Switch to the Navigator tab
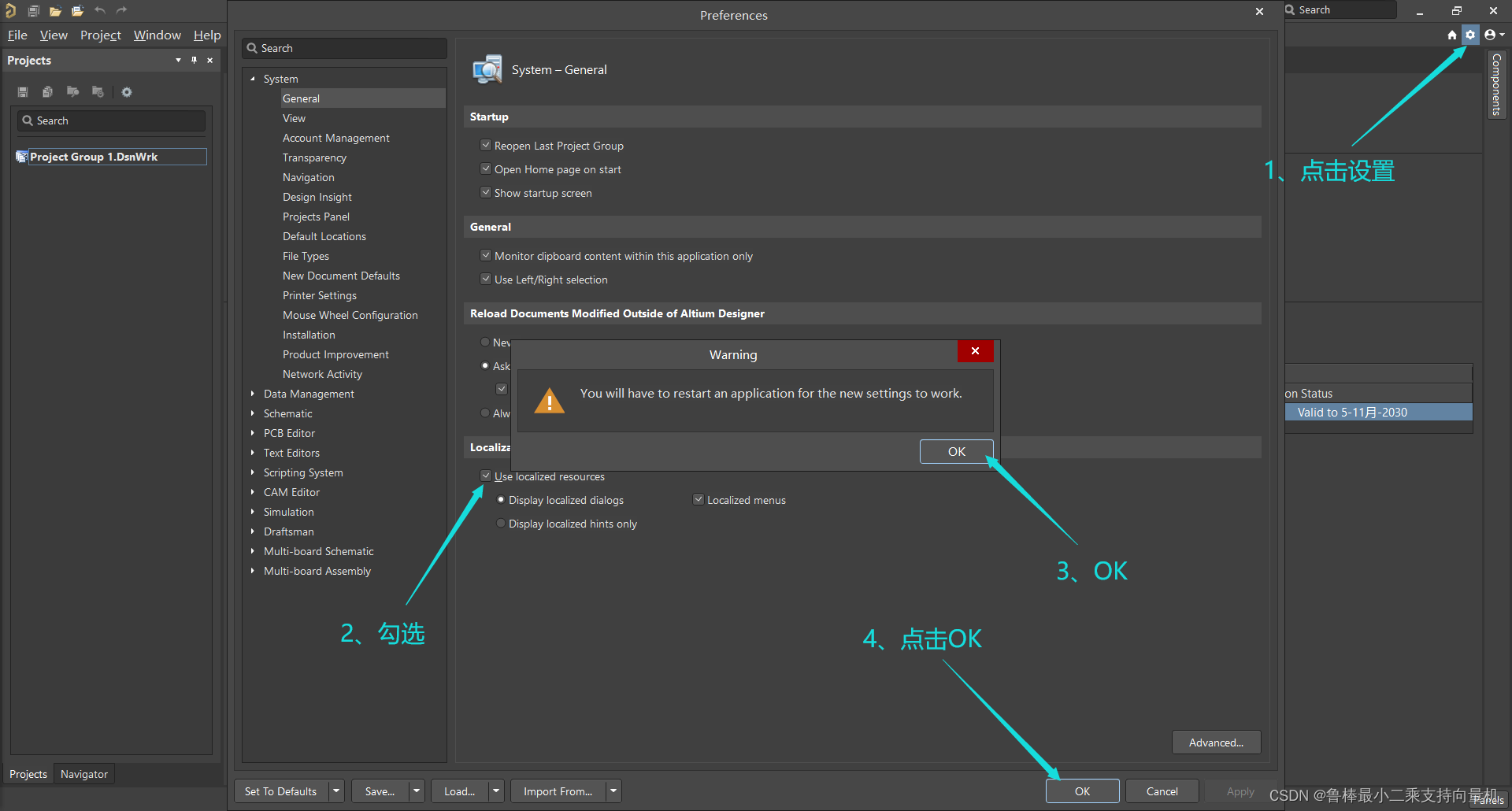Viewport: 1512px width, 811px height. pos(84,774)
